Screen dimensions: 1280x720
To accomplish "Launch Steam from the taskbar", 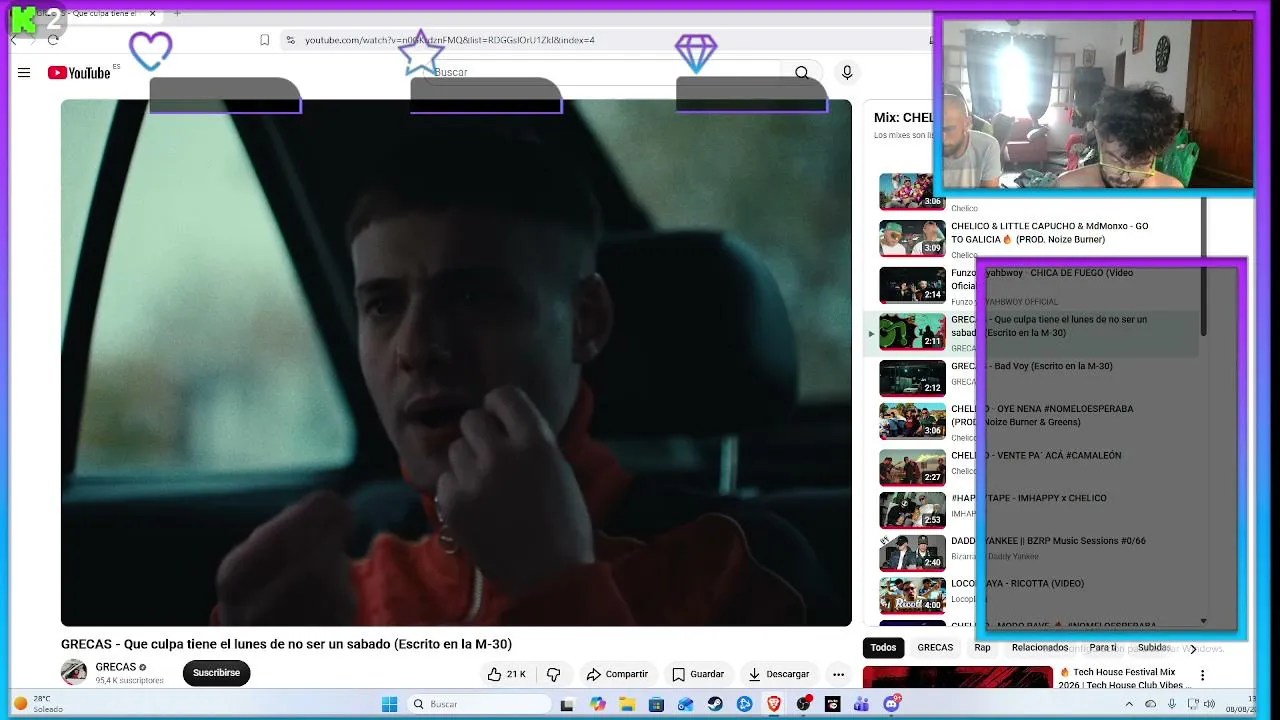I will 715,704.
